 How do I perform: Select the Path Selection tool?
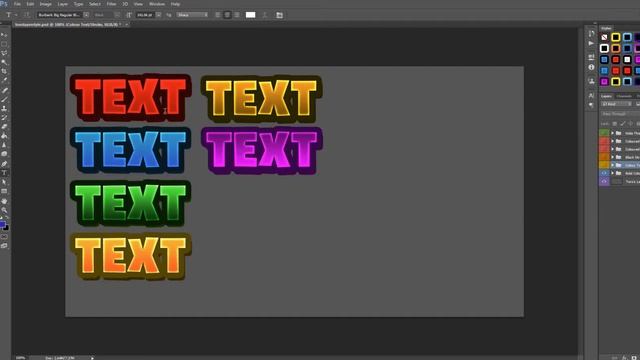pyautogui.click(x=4, y=182)
